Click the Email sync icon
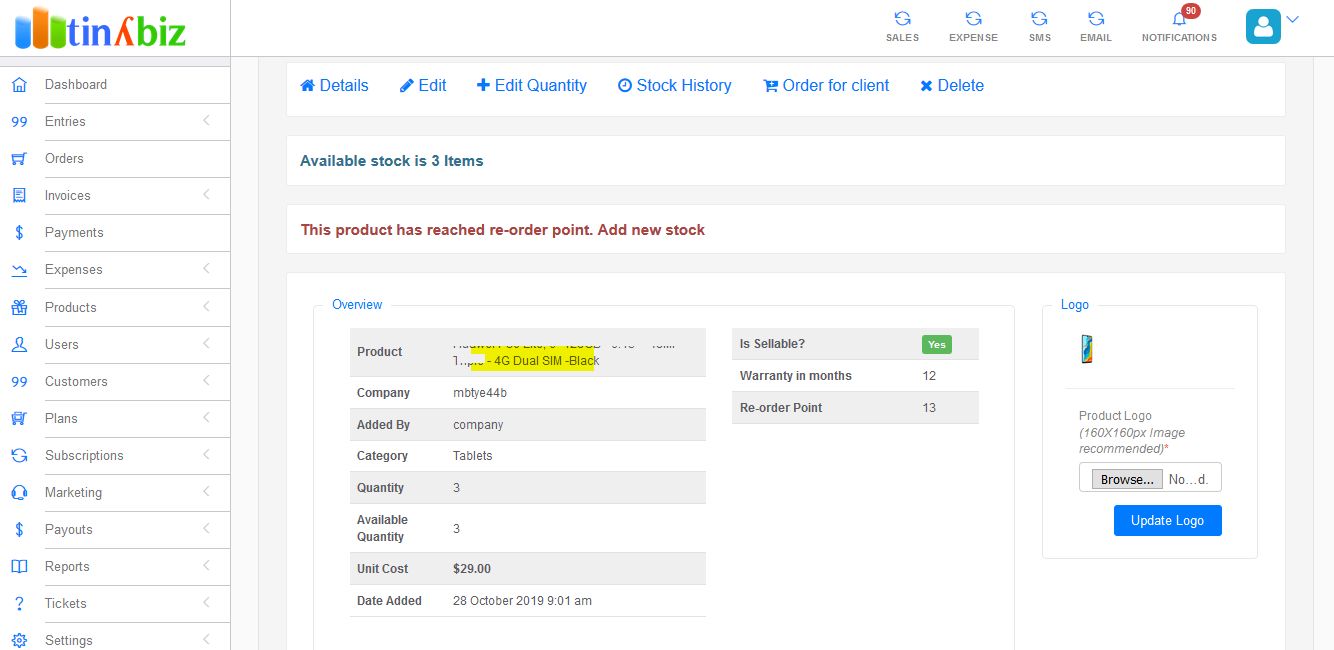The width and height of the screenshot is (1334, 650). (x=1096, y=18)
